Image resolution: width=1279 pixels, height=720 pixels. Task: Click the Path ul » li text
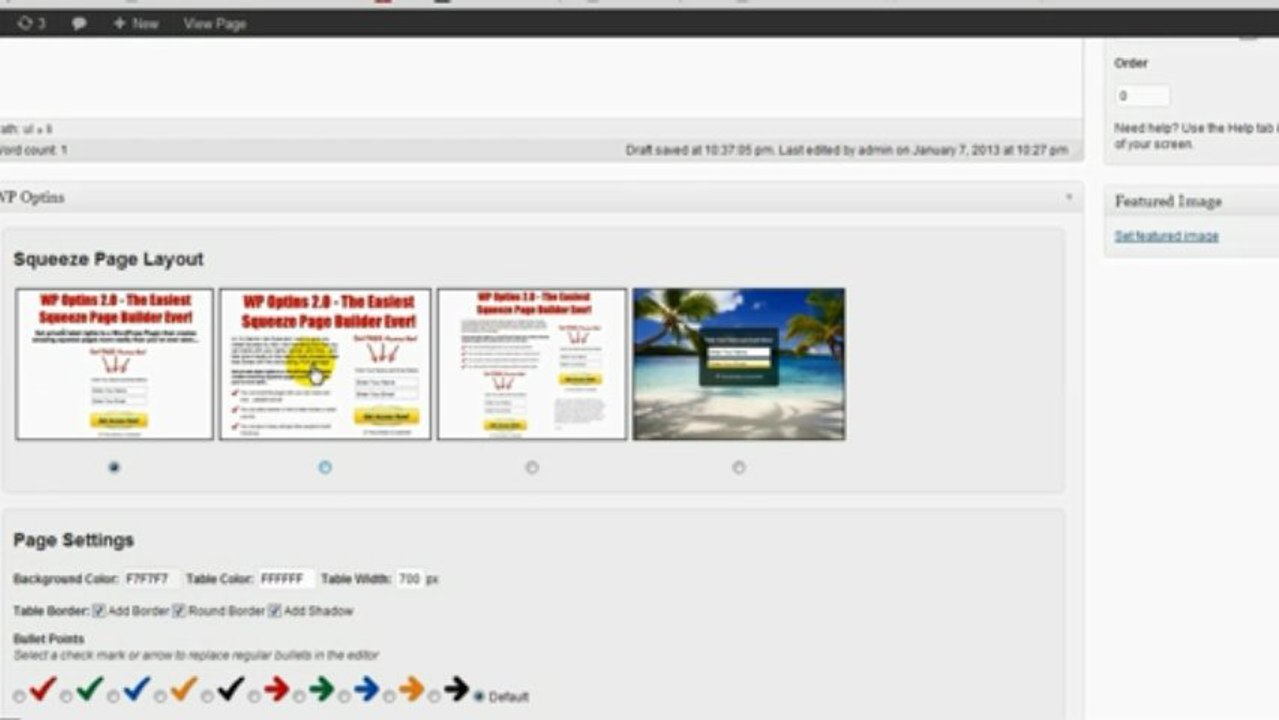[x=26, y=129]
